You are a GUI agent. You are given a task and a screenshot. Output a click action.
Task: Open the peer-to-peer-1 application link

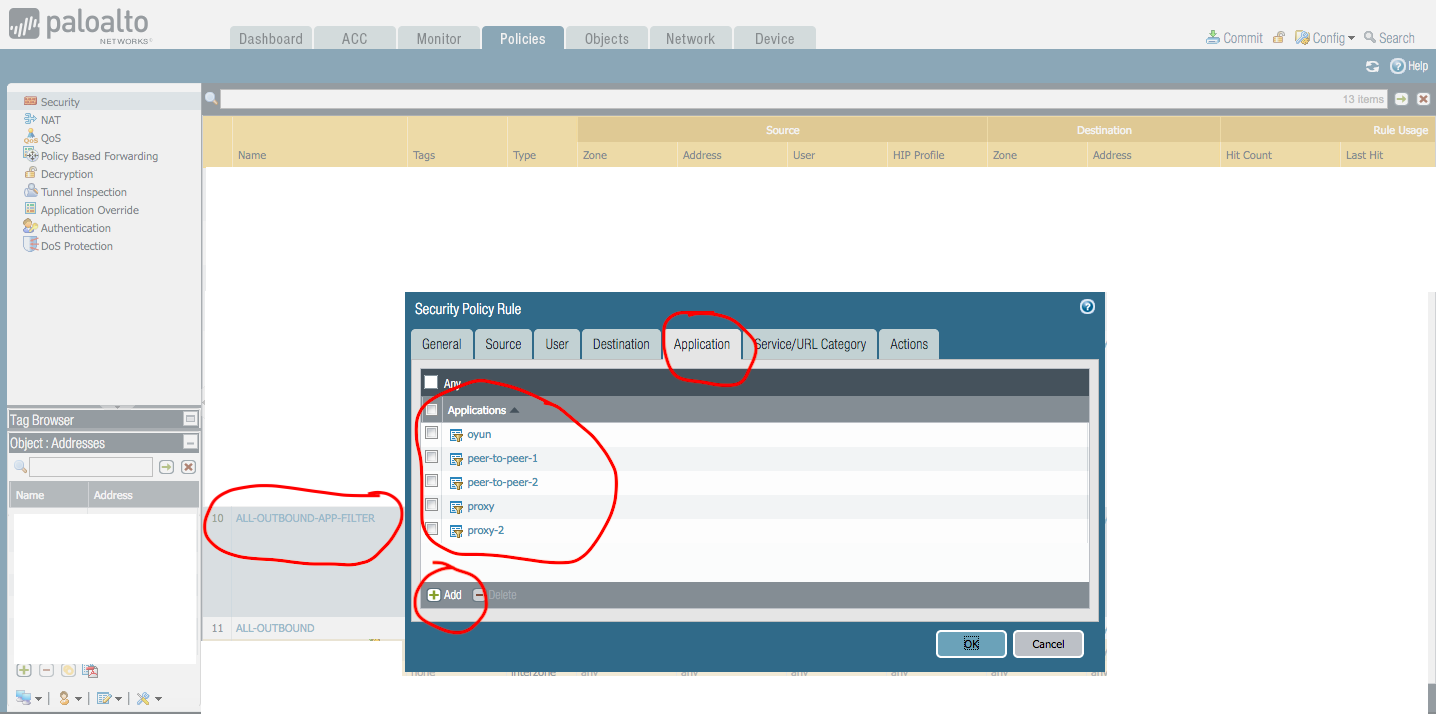(x=502, y=457)
